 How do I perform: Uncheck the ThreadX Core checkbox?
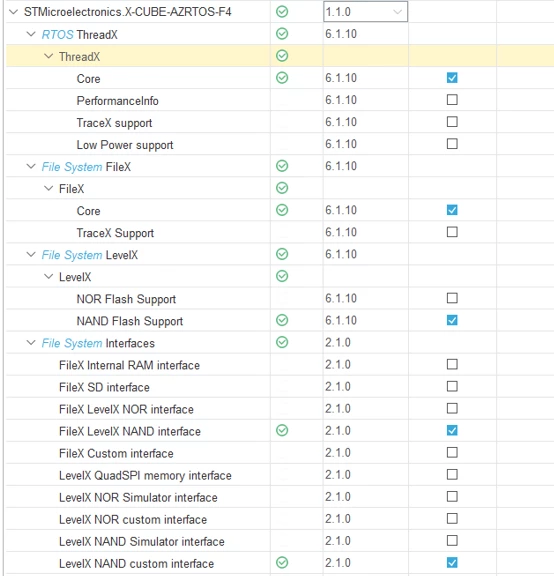[x=452, y=78]
